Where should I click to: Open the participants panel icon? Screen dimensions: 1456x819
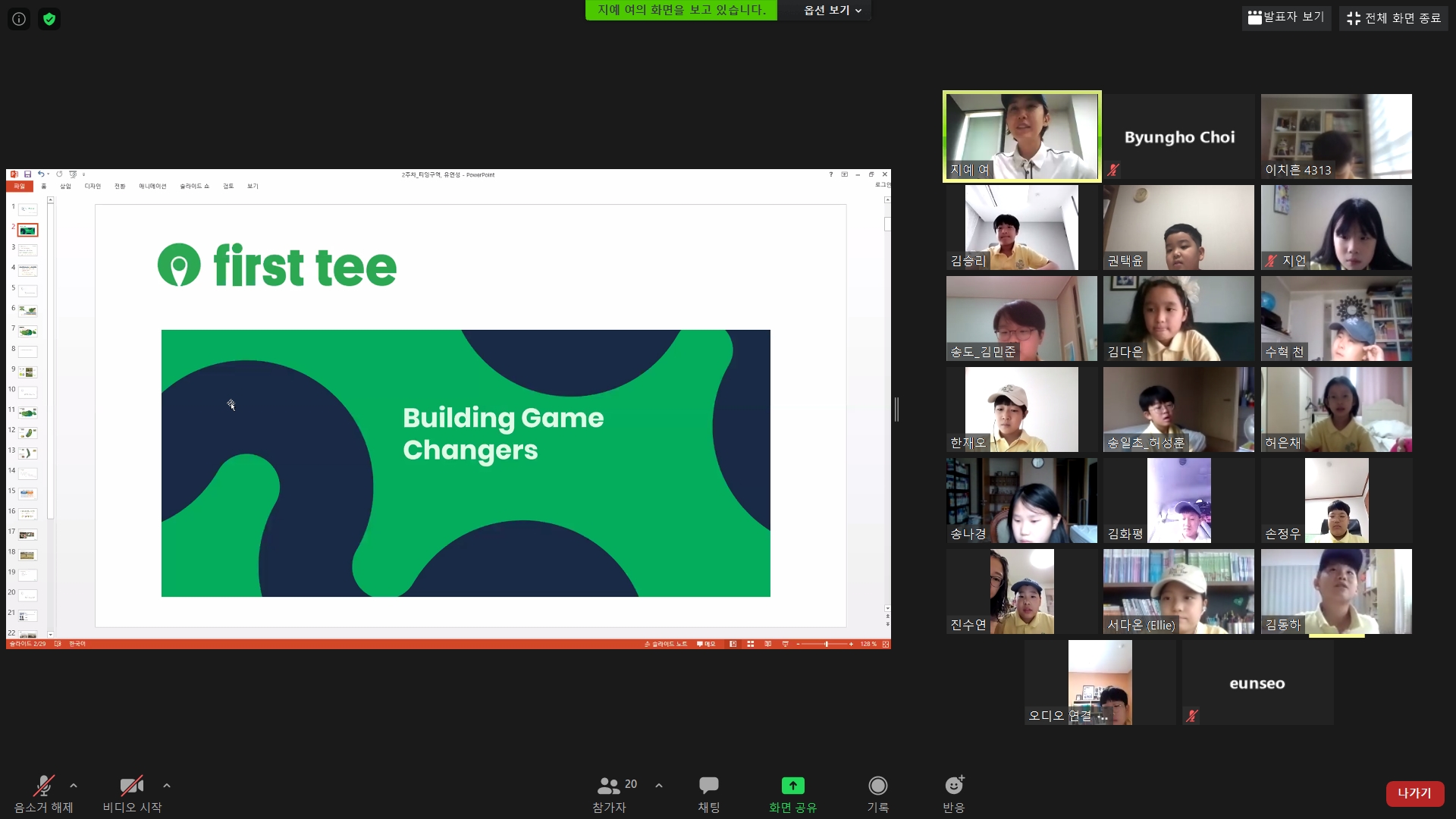(x=609, y=786)
